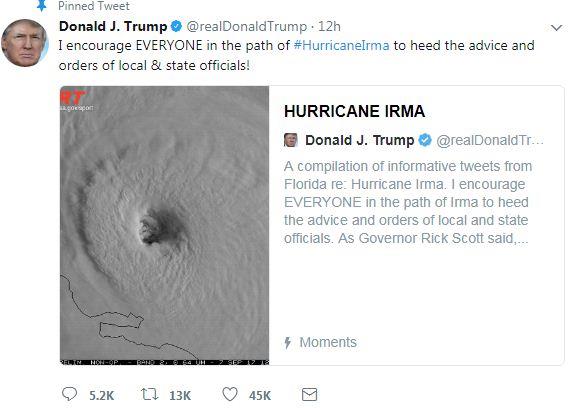
Task: Open the HURRICANE IRMA moment title
Action: point(355,111)
